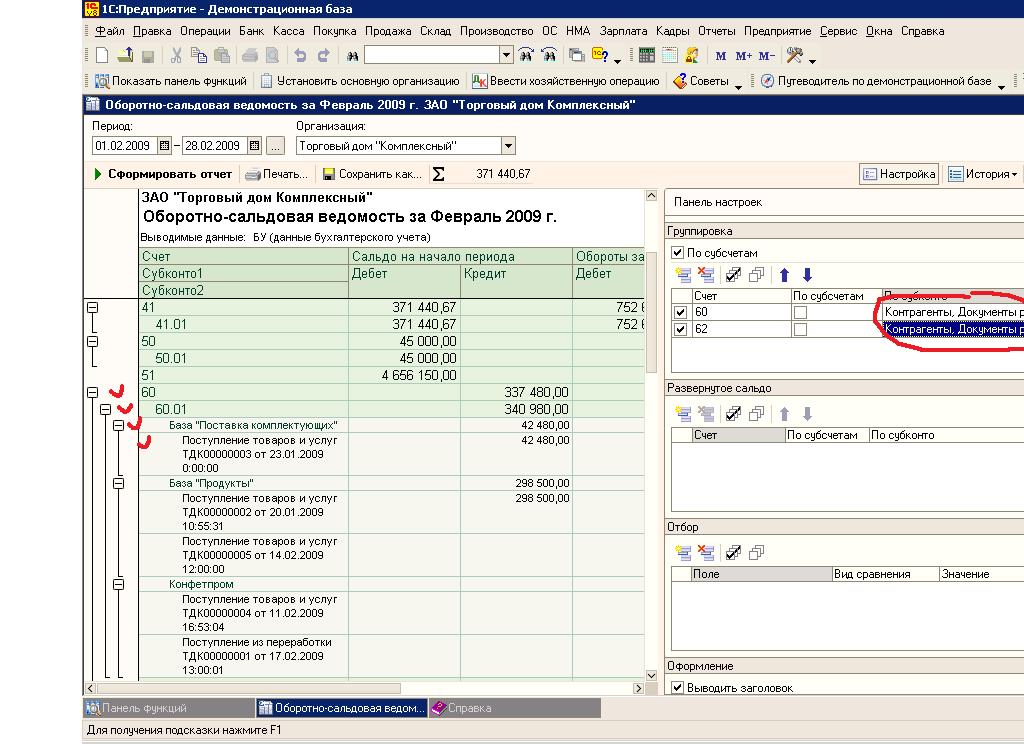Collapse Конфетпром tree node

click(x=118, y=584)
